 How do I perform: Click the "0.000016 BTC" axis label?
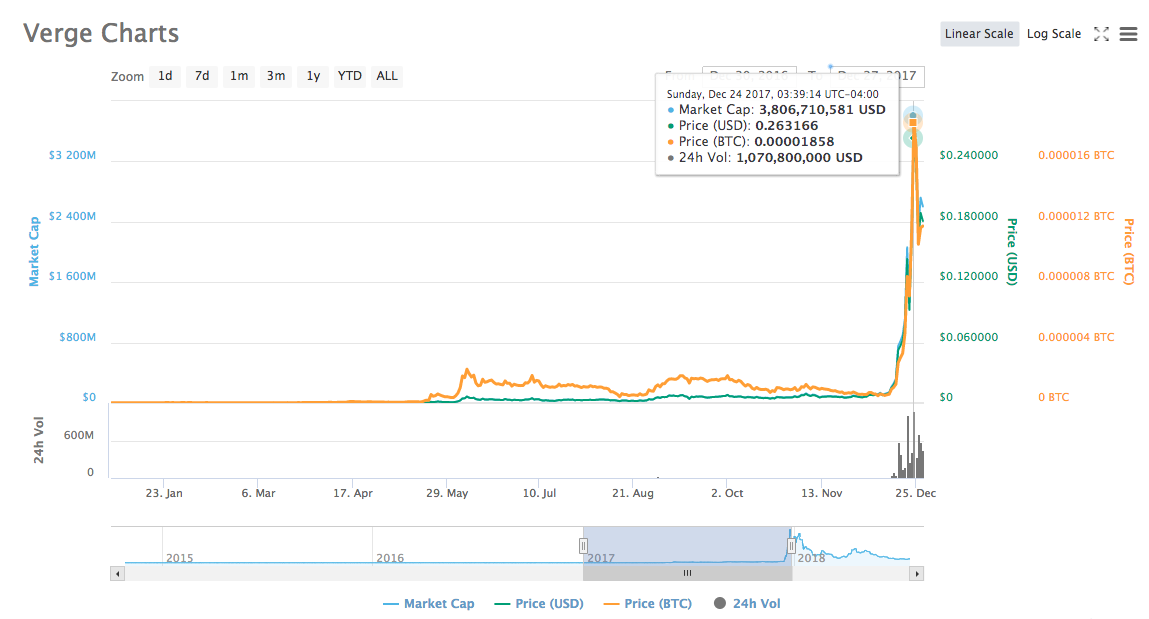(1076, 155)
